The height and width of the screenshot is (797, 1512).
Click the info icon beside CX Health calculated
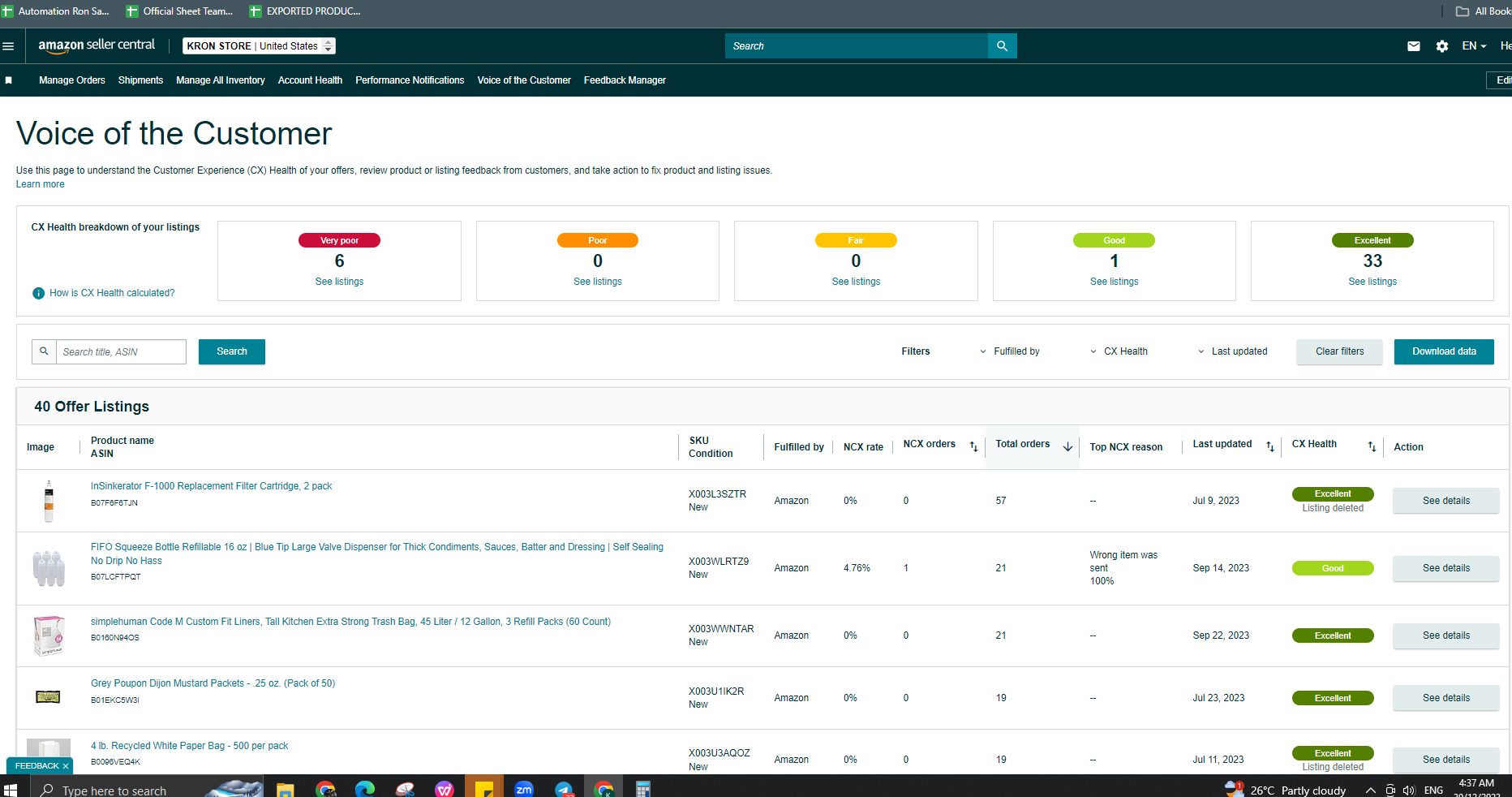point(38,293)
